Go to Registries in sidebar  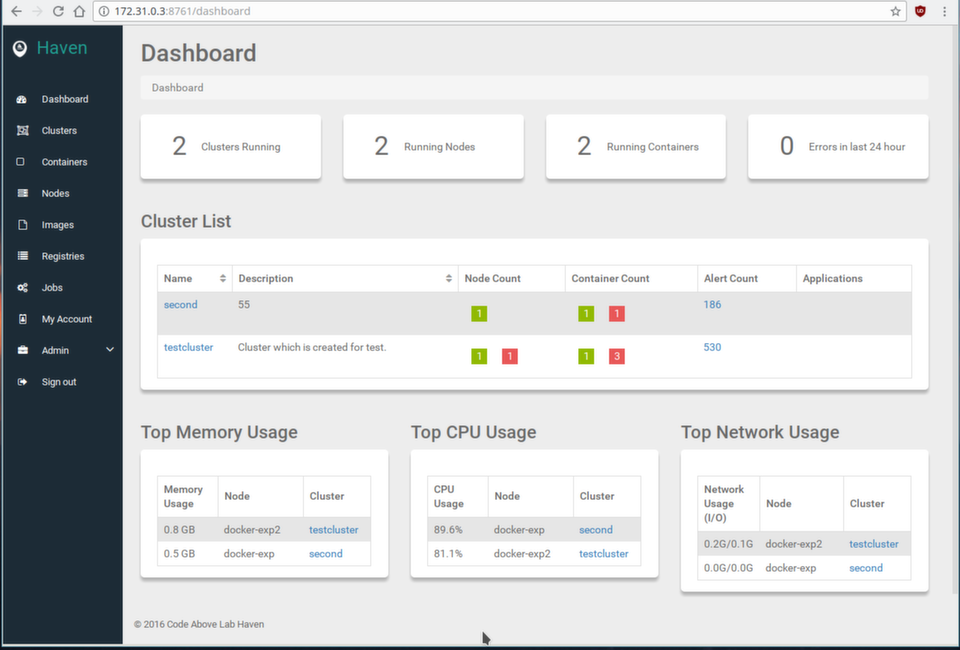pos(63,256)
